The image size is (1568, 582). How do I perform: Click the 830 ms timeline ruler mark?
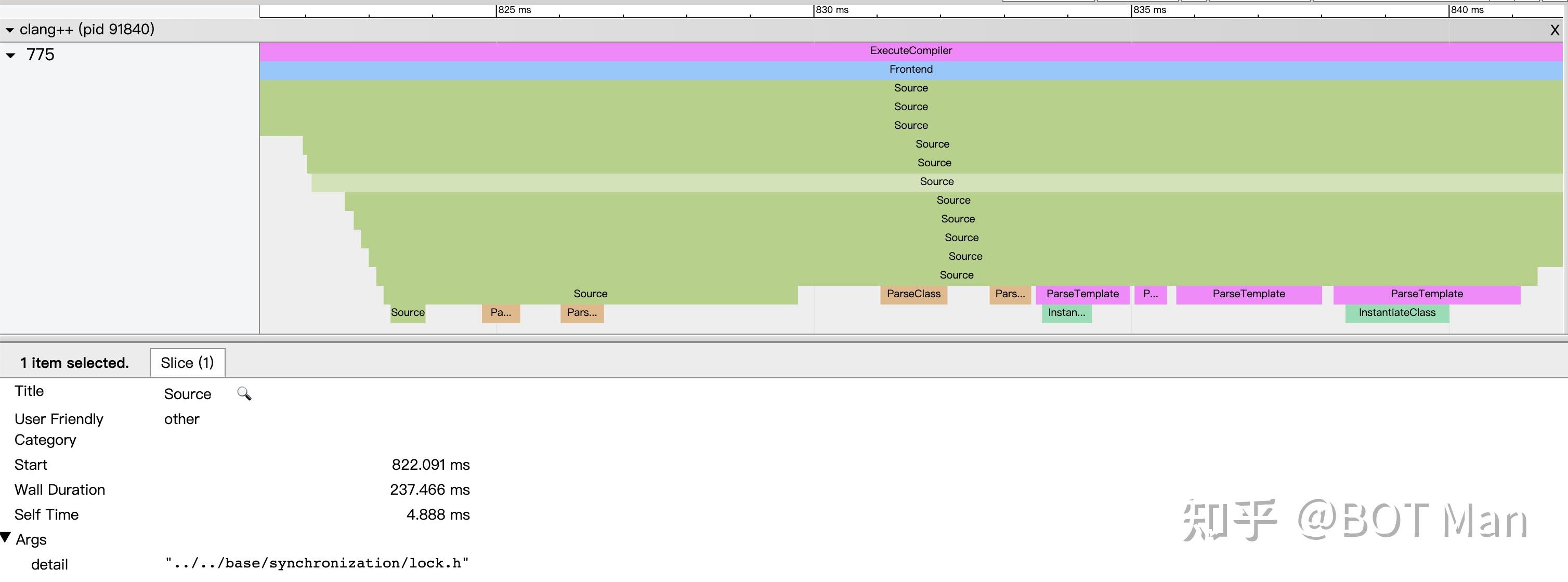click(831, 10)
